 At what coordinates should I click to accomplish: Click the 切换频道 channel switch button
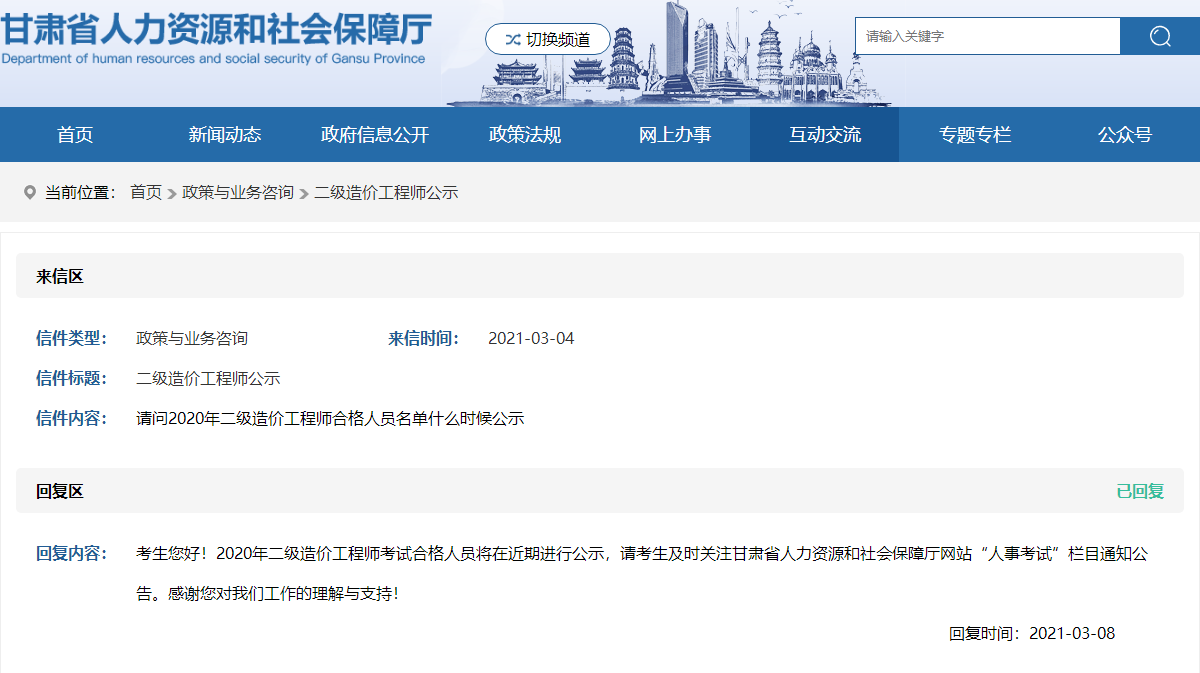[x=547, y=40]
